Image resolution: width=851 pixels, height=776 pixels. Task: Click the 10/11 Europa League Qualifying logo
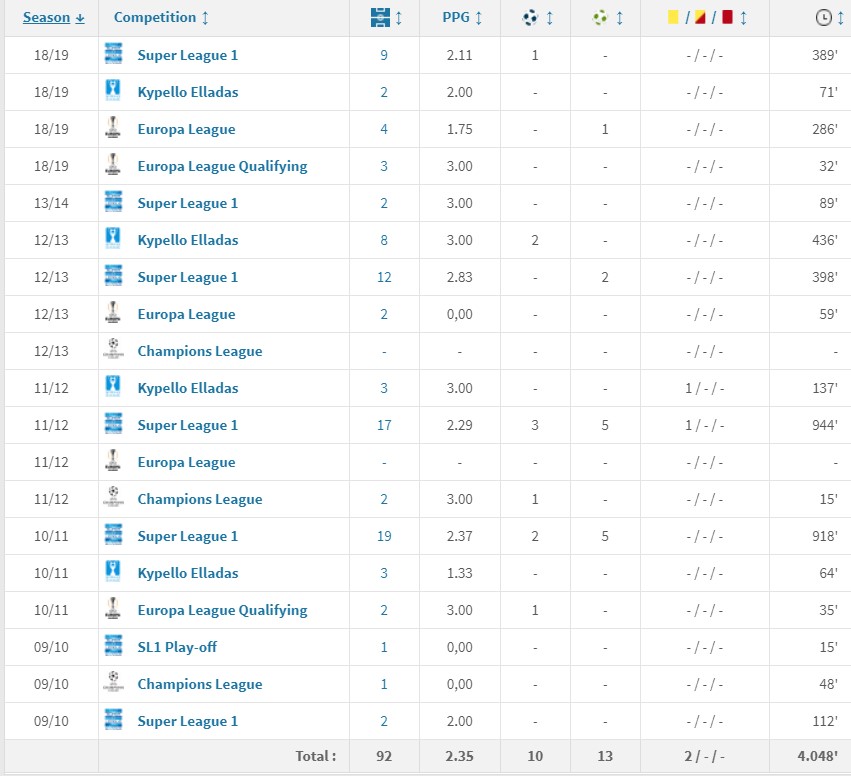click(113, 609)
